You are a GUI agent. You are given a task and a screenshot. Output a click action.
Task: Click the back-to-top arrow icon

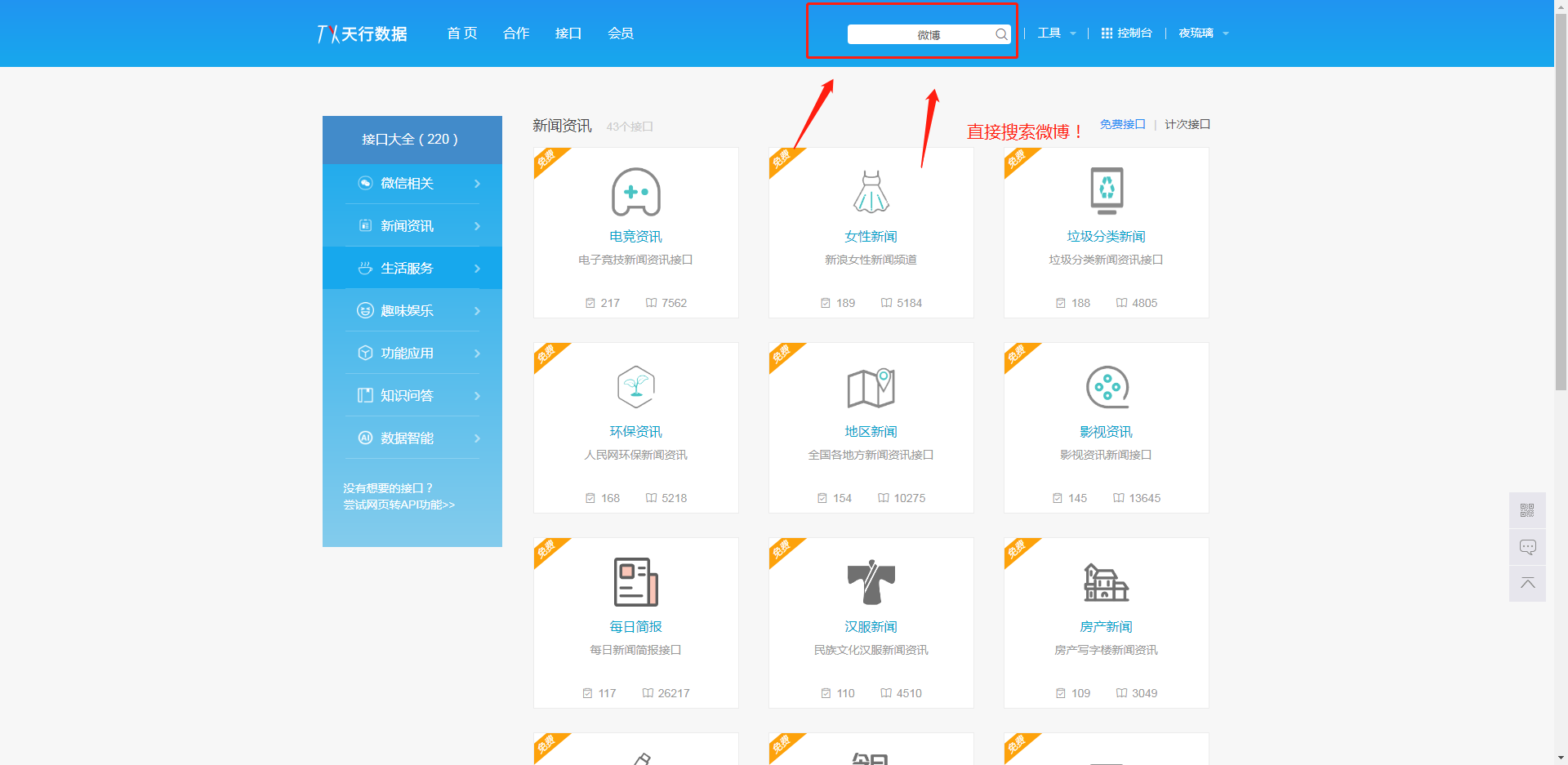point(1527,583)
